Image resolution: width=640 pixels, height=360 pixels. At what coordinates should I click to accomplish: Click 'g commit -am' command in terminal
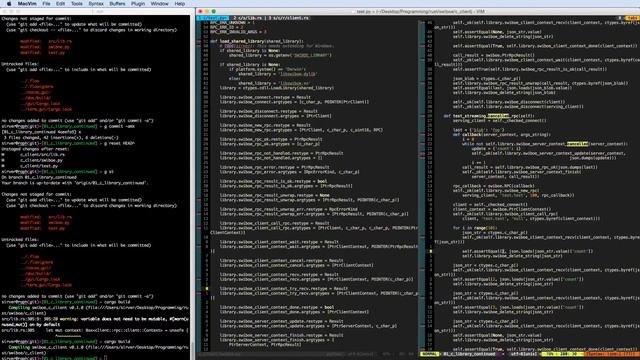pyautogui.click(x=118, y=126)
